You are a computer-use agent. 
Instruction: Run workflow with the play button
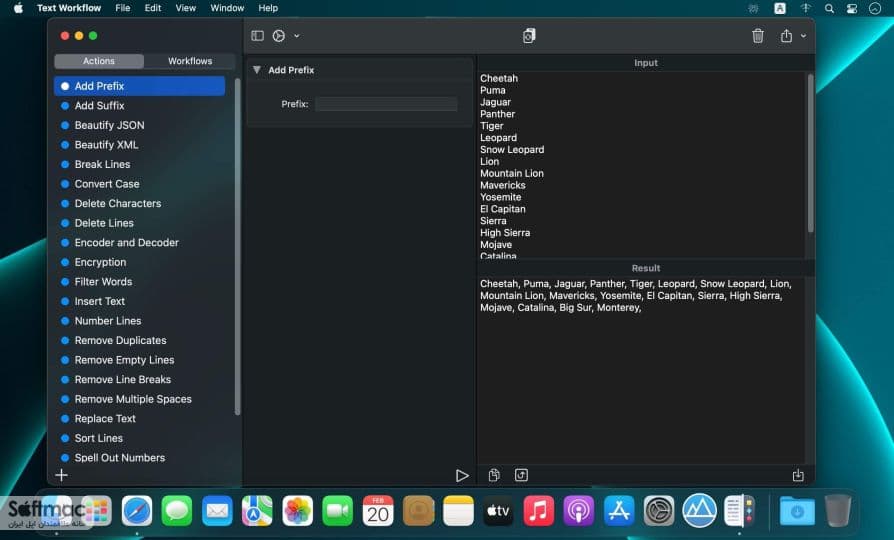click(462, 476)
